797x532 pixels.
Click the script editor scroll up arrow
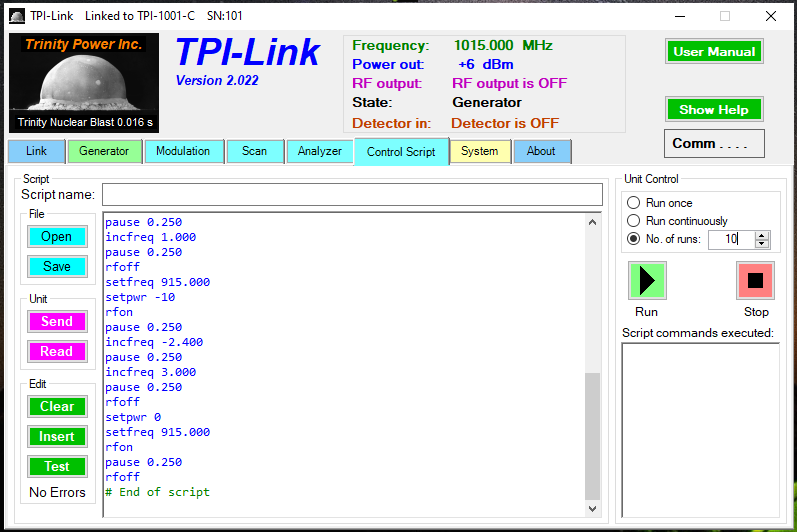click(592, 222)
